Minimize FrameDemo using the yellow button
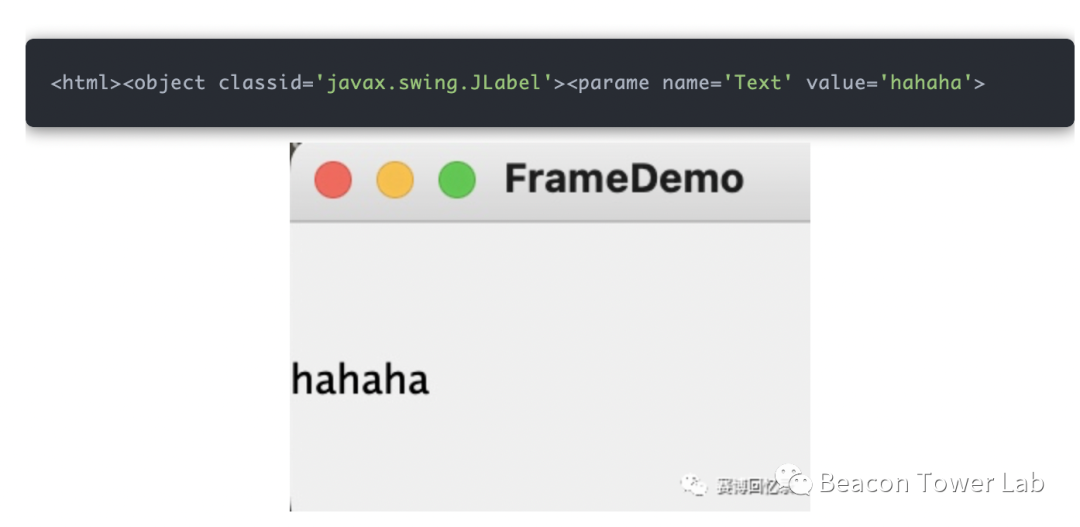1080x527 pixels. 395,180
